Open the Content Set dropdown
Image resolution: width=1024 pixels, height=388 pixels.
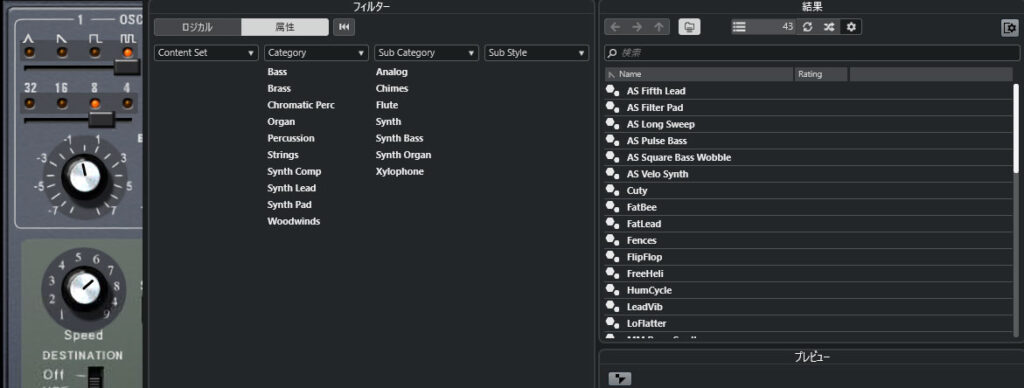pos(206,53)
